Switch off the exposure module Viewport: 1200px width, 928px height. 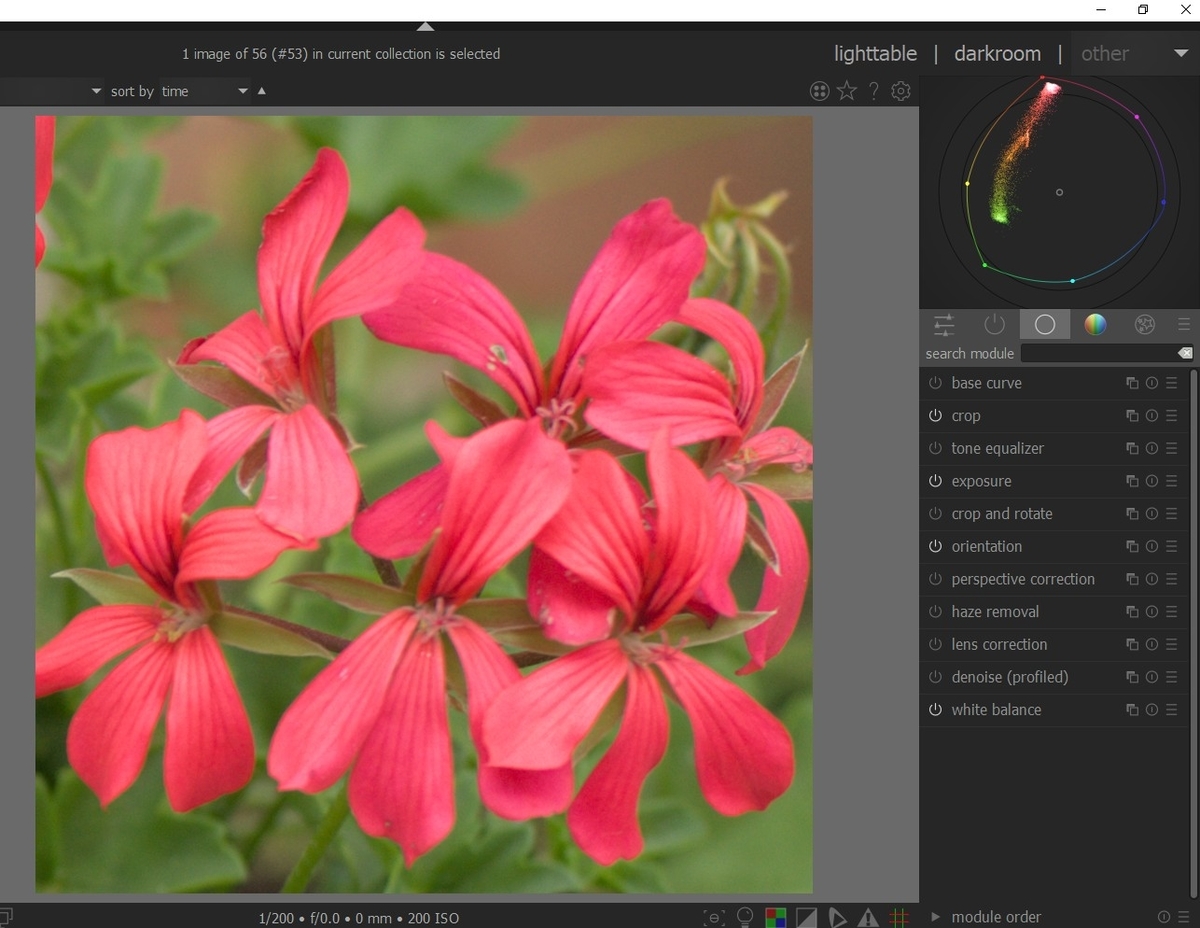pyautogui.click(x=935, y=481)
